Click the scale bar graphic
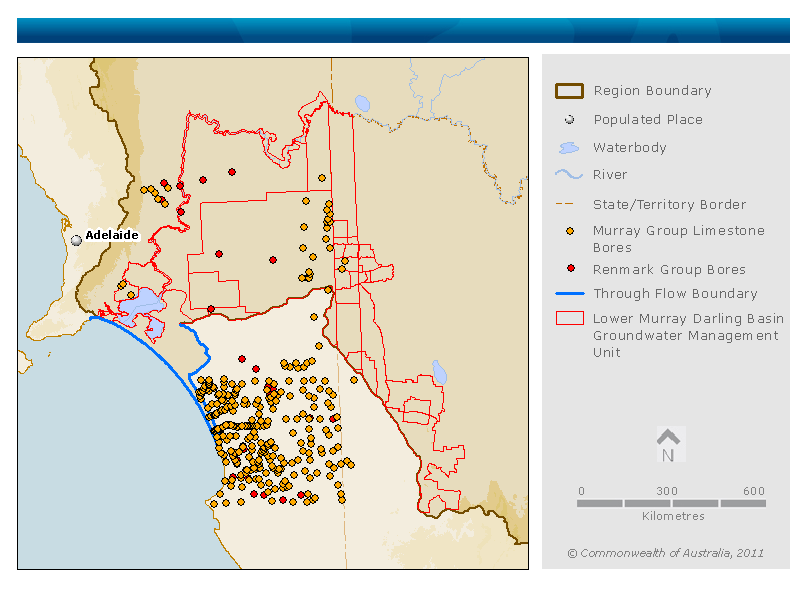Screen dimensions: 790x594 pyautogui.click(x=671, y=503)
